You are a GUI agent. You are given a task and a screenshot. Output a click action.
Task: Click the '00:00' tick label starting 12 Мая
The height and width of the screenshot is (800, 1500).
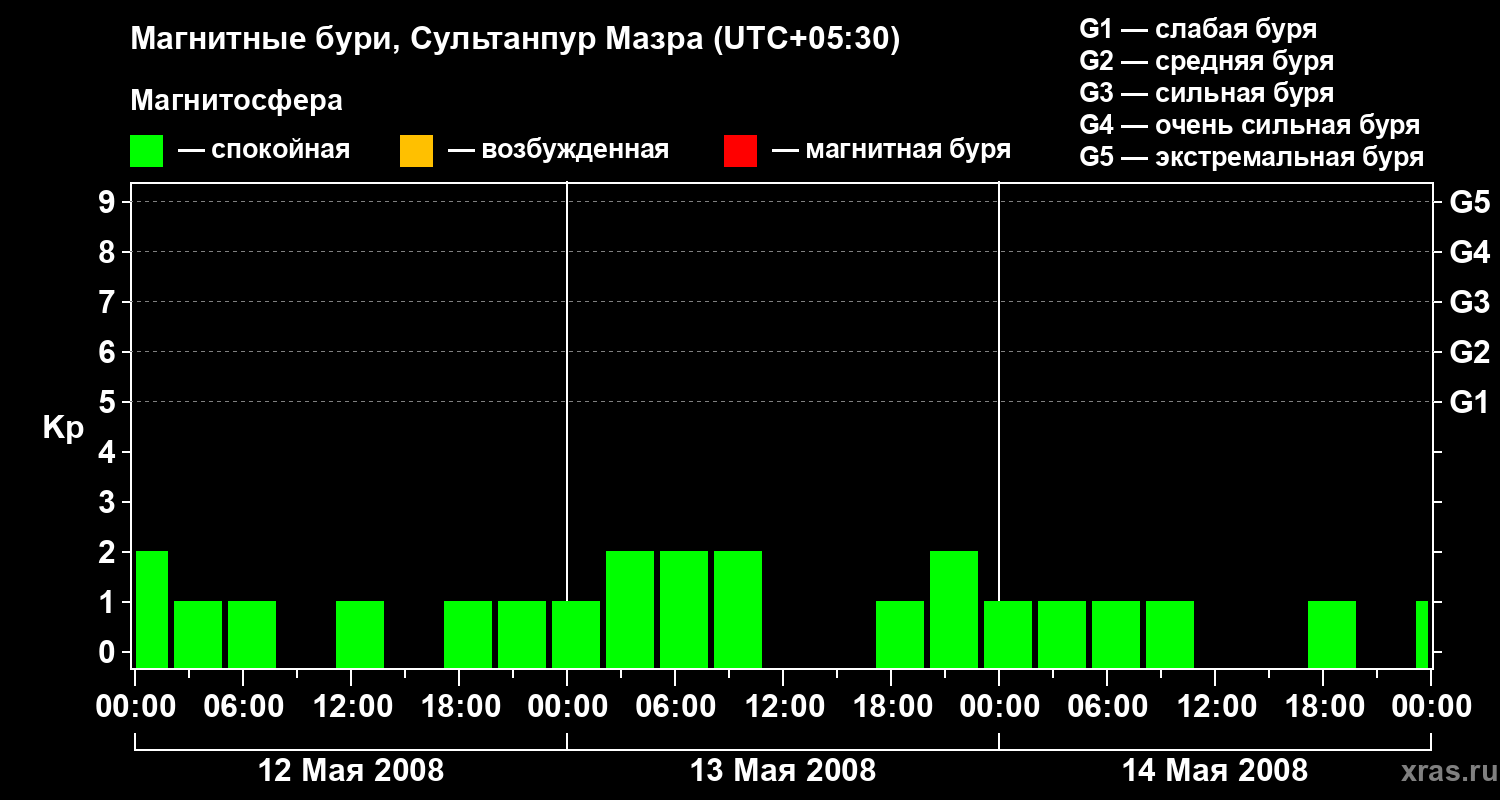135,707
